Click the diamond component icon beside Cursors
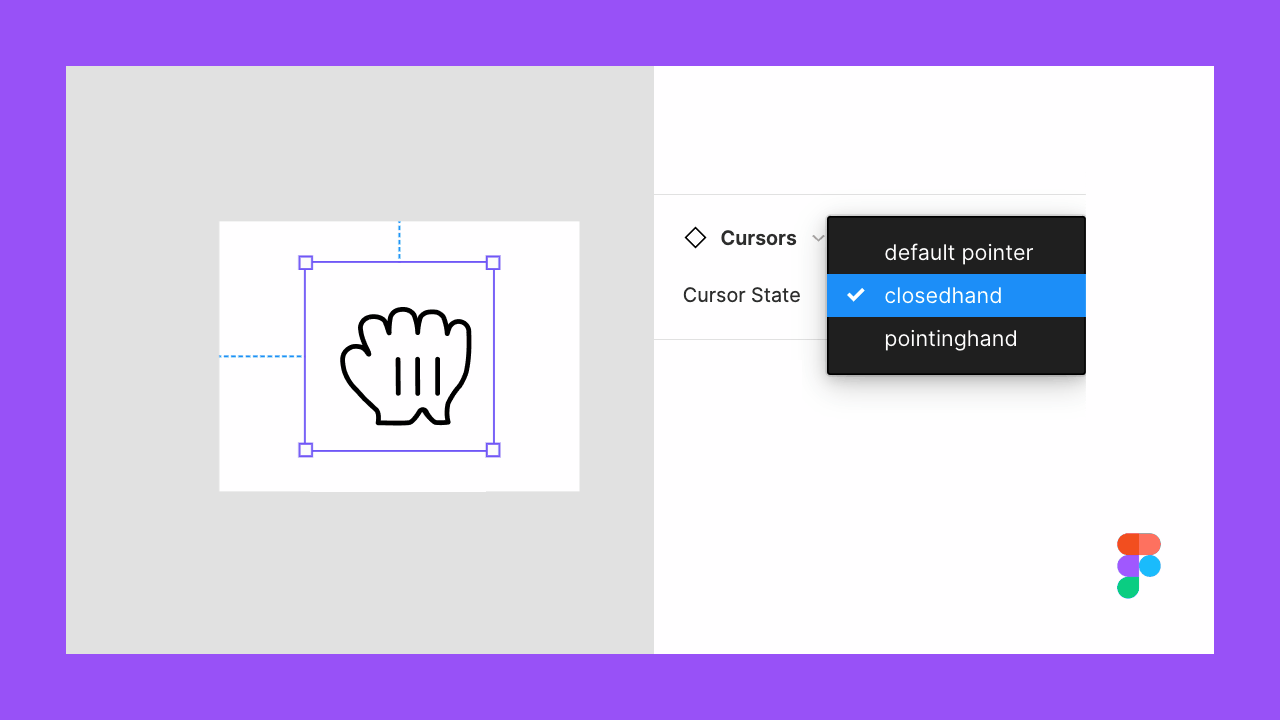The image size is (1280, 720). [x=695, y=238]
